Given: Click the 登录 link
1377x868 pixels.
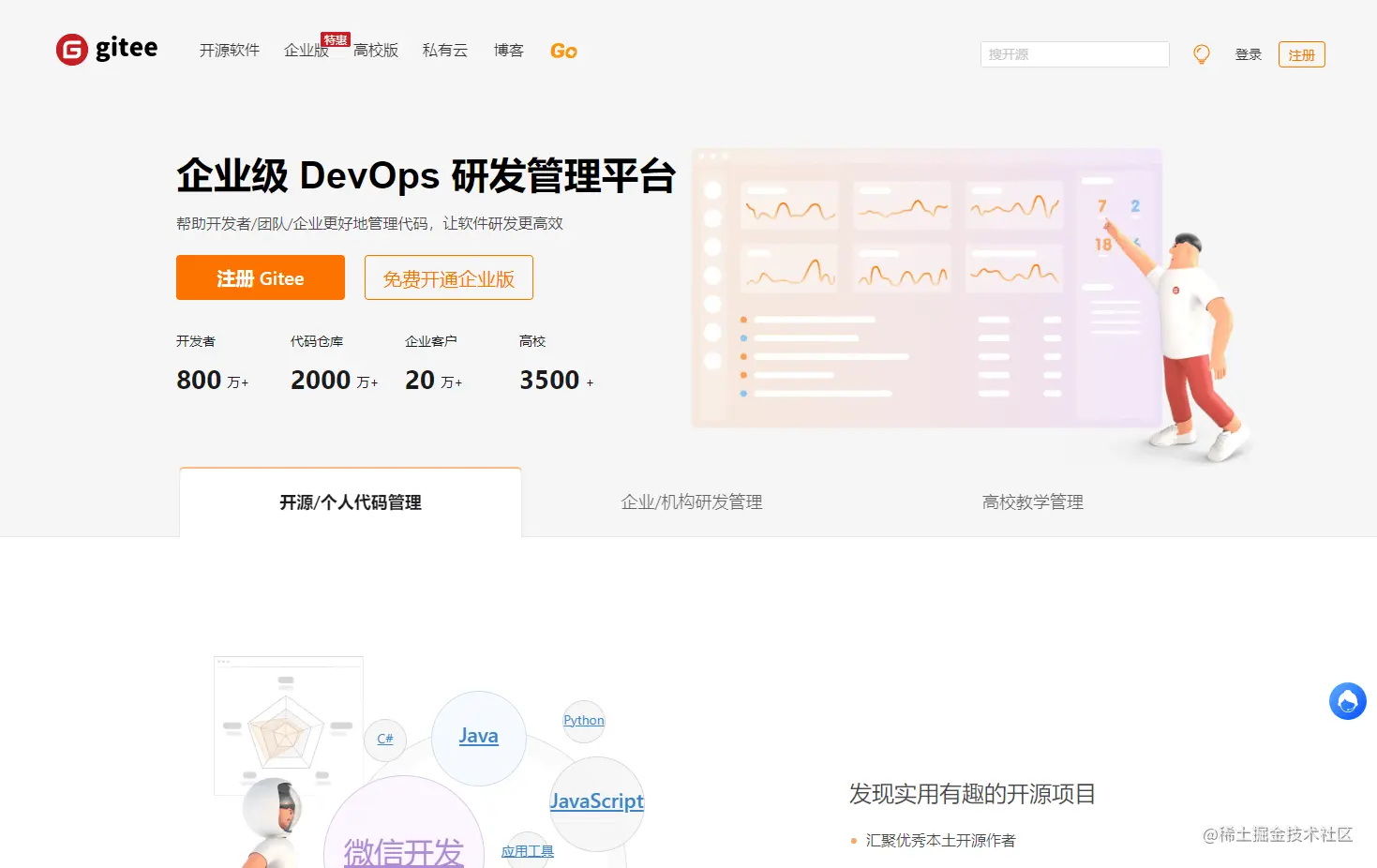Looking at the screenshot, I should [1249, 54].
